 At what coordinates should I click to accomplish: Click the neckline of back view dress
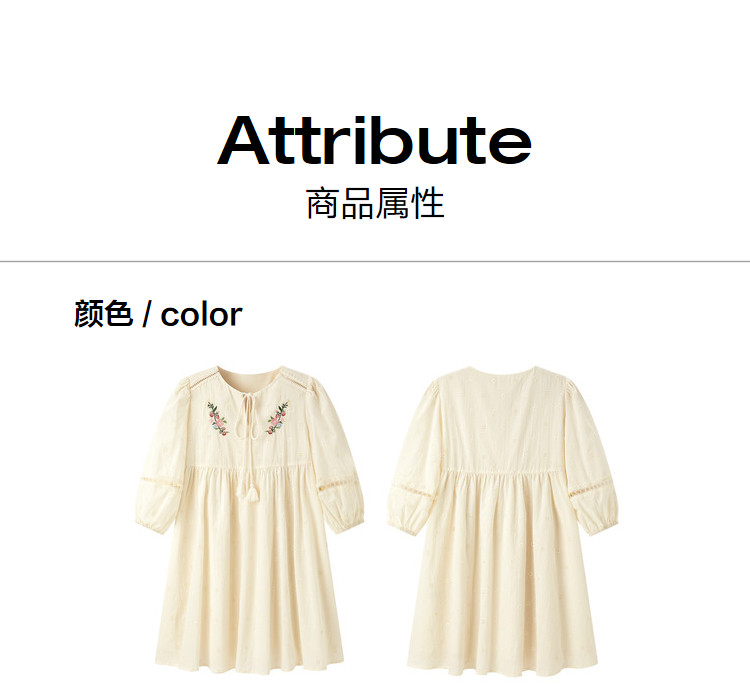(503, 371)
